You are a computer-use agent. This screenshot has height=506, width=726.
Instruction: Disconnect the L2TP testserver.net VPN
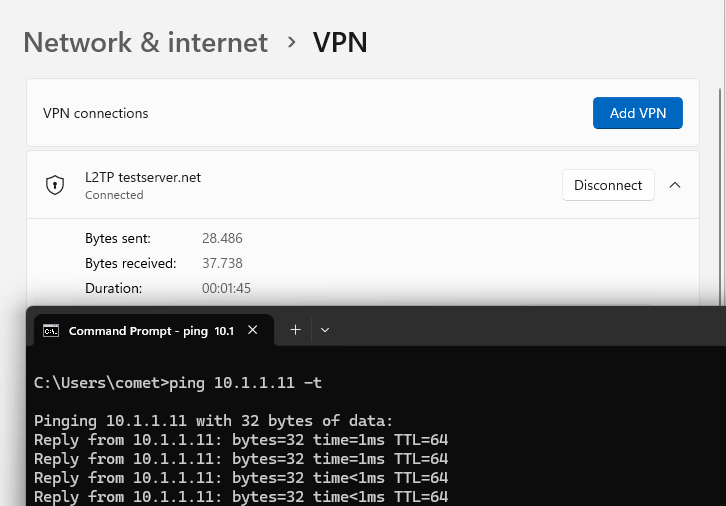coord(608,185)
